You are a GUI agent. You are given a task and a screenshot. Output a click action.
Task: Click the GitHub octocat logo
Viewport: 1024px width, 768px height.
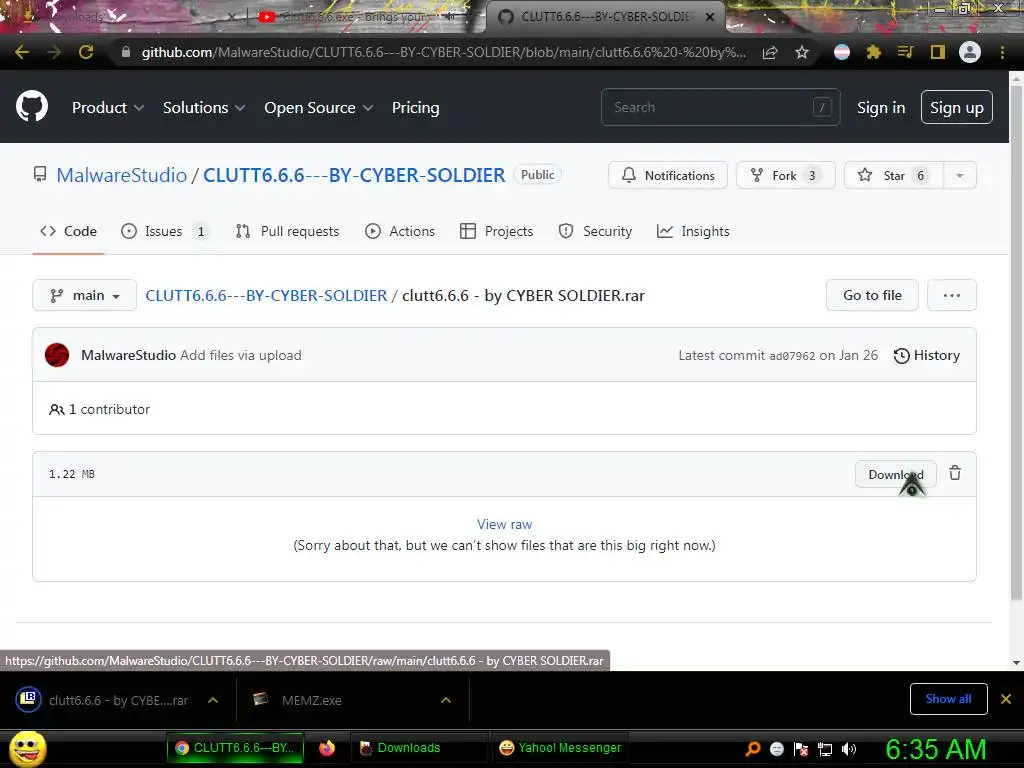[x=32, y=107]
